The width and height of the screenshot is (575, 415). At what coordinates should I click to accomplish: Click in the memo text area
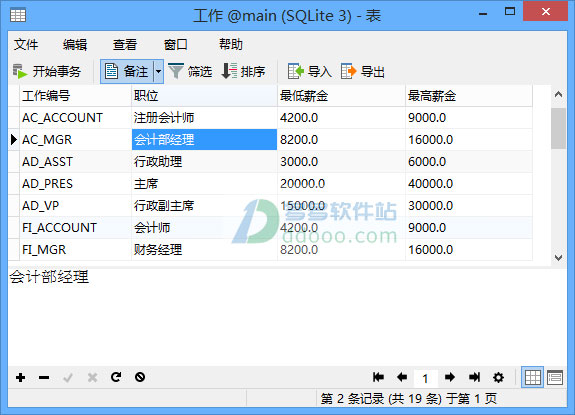(x=288, y=317)
